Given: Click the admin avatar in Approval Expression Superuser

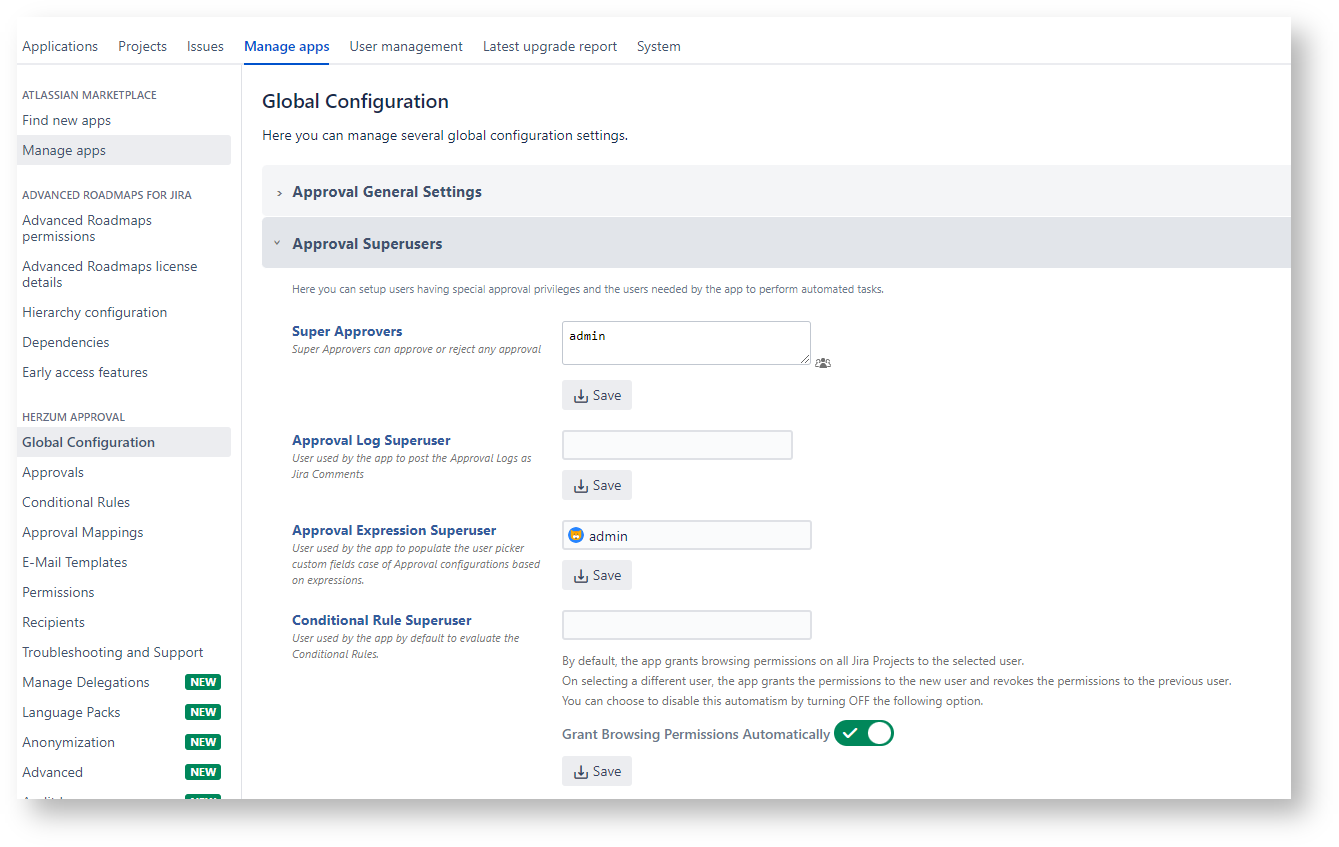Looking at the screenshot, I should [x=576, y=535].
